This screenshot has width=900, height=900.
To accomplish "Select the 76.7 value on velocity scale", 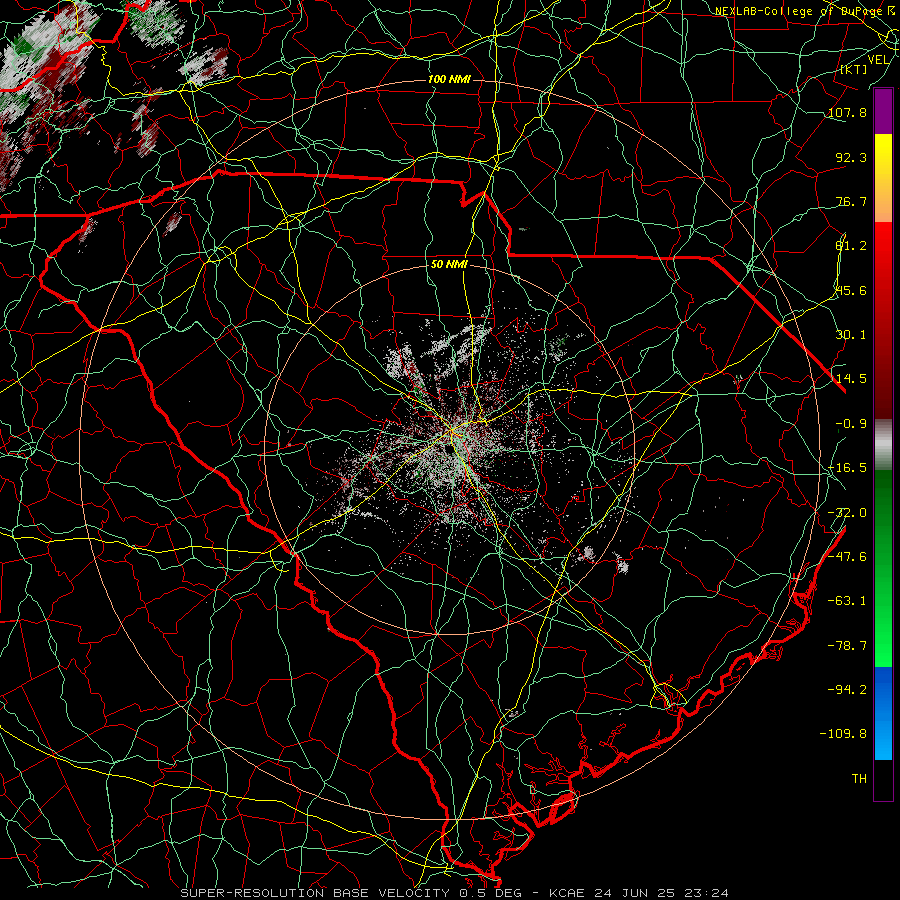I will 851,201.
